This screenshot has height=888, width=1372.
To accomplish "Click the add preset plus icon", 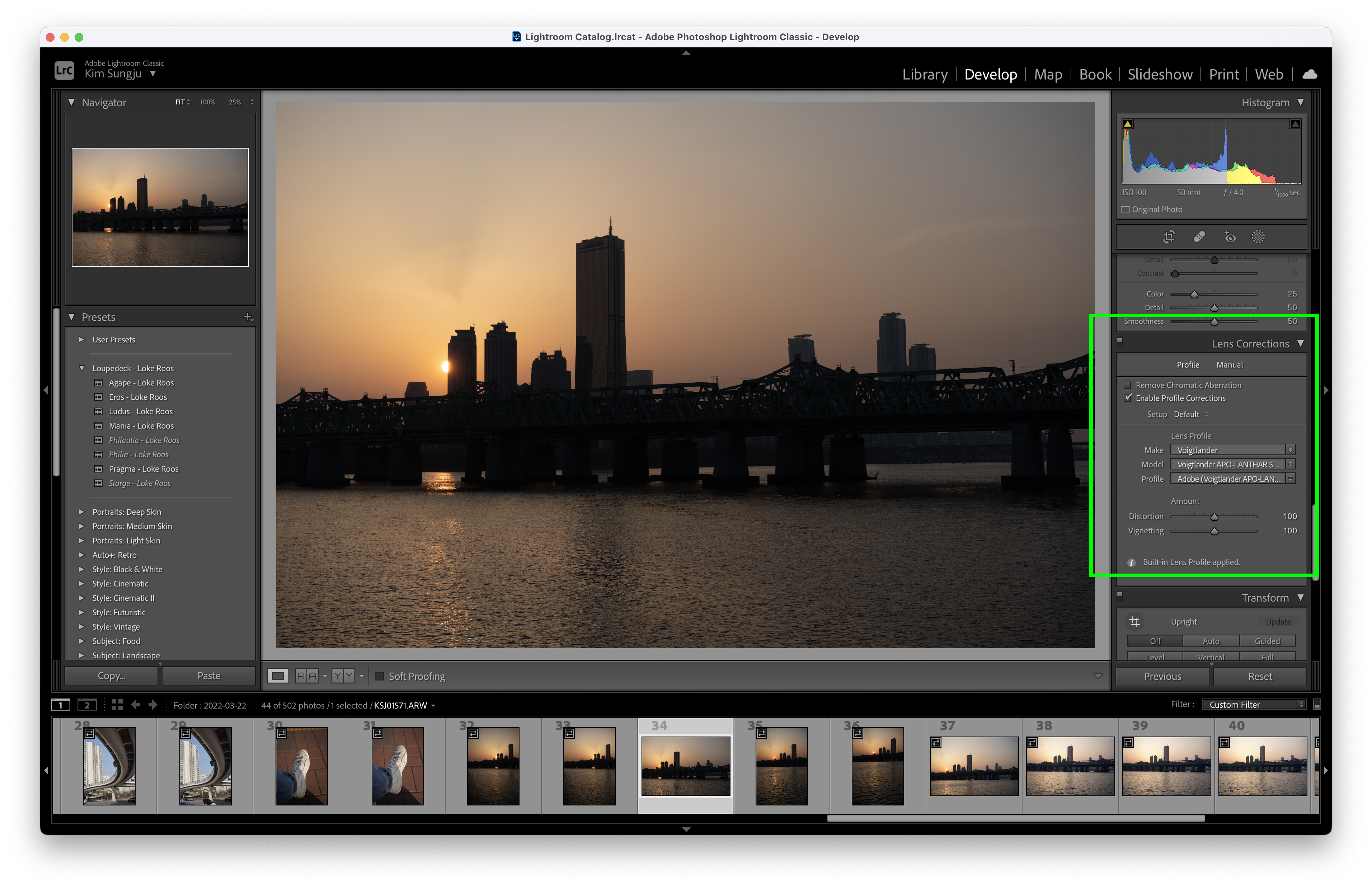I will pos(248,317).
